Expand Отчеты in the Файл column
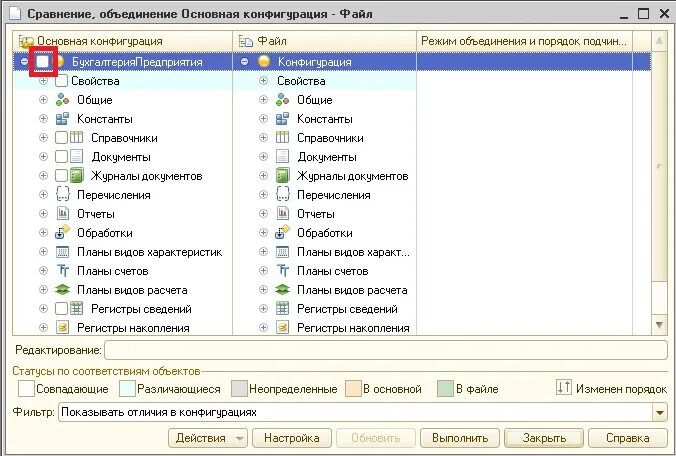The image size is (676, 456). click(x=263, y=213)
